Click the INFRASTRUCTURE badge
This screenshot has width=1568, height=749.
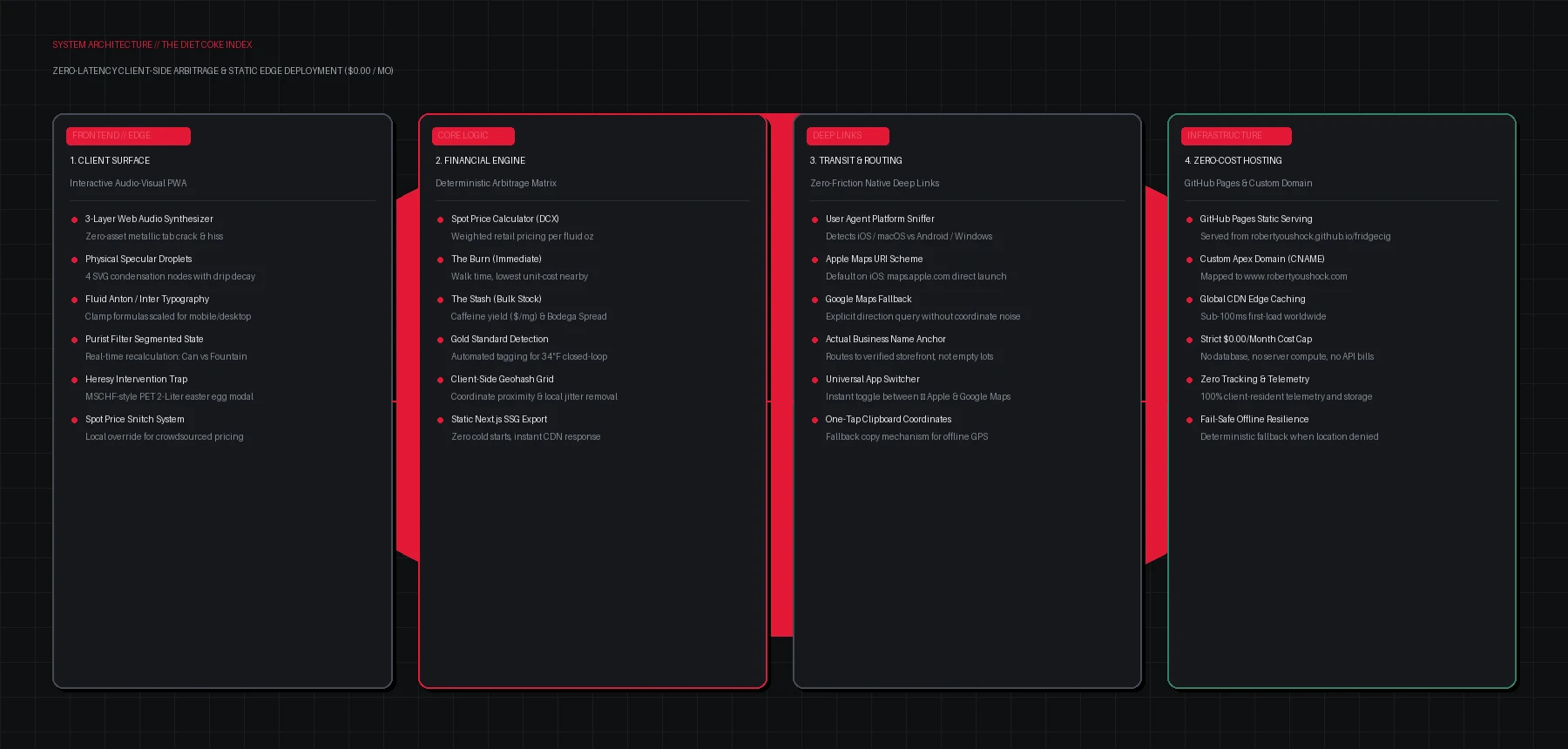pos(1236,136)
